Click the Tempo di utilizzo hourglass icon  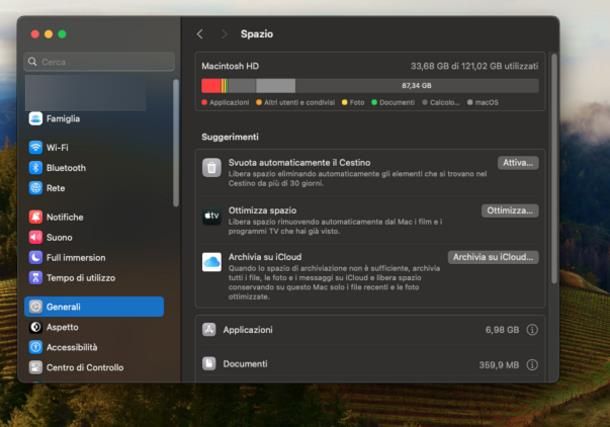(x=35, y=278)
